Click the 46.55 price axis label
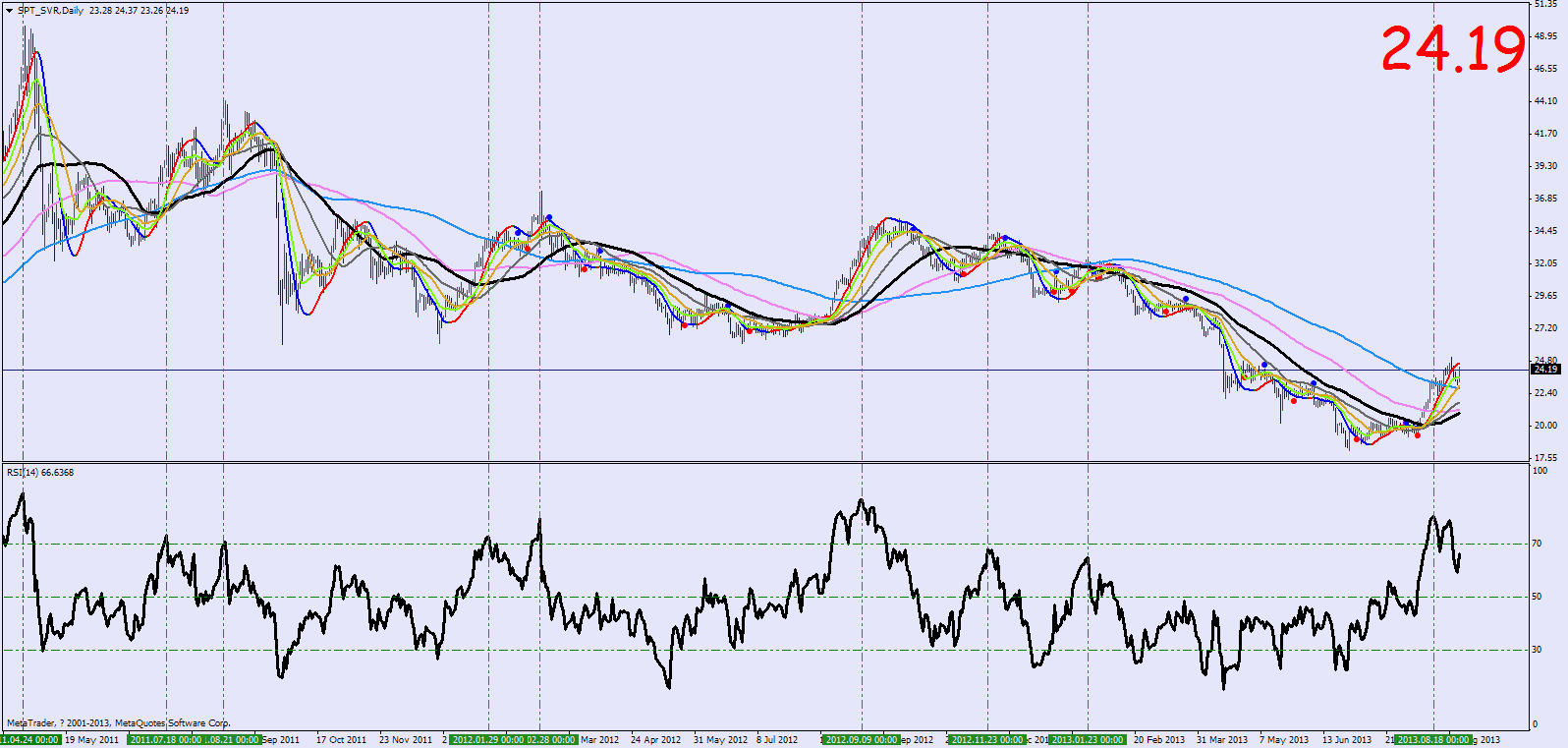Screen dimensions: 1568x748 click(x=1545, y=69)
